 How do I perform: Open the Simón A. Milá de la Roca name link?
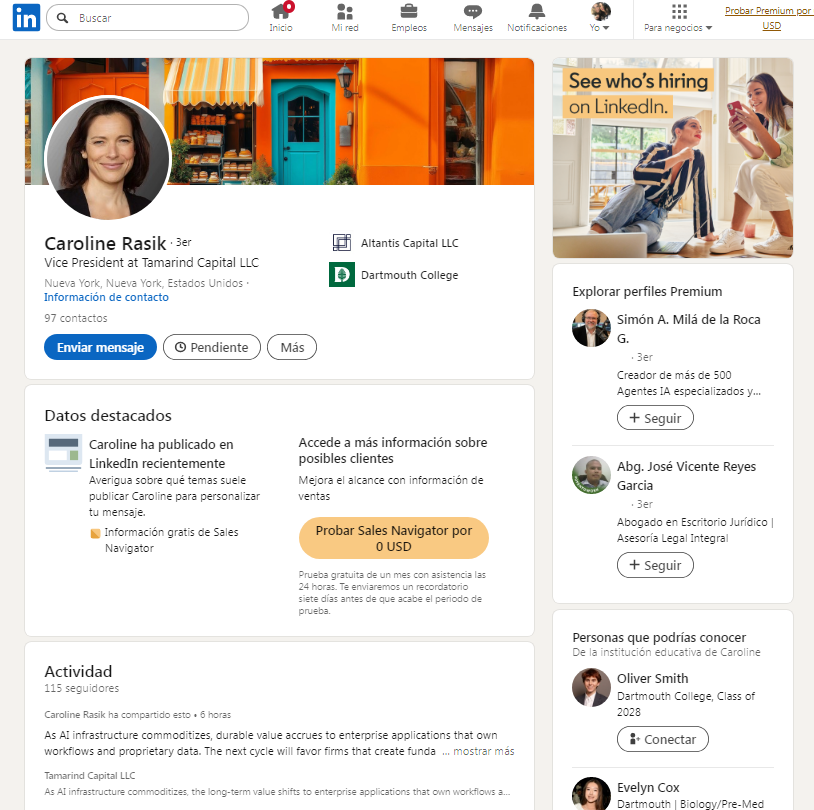click(x=688, y=329)
